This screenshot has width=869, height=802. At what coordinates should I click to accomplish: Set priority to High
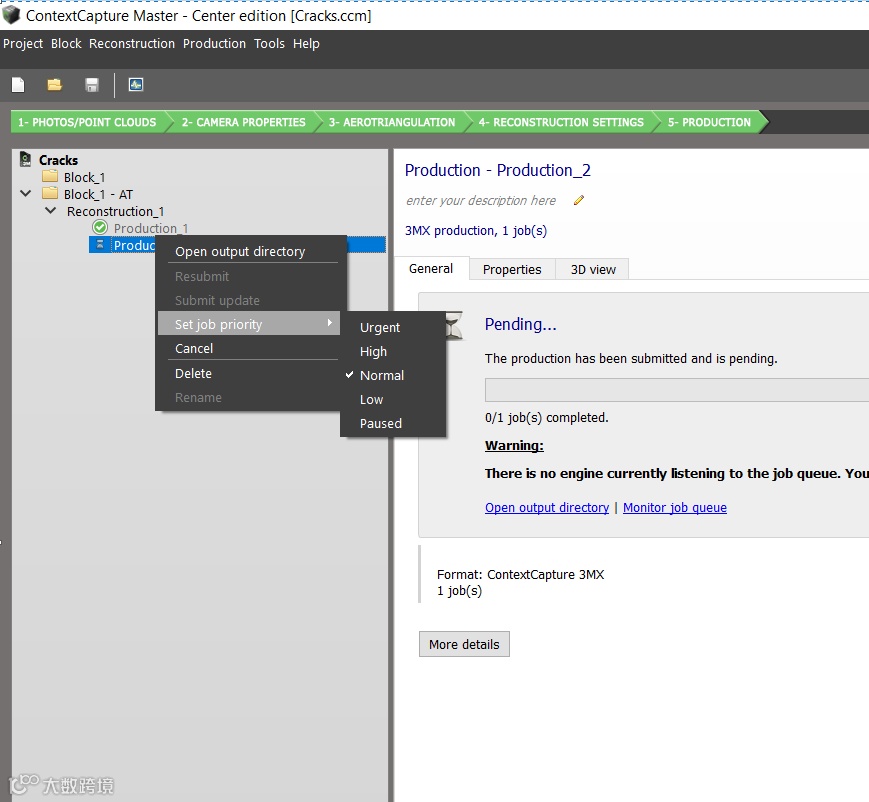[x=373, y=351]
